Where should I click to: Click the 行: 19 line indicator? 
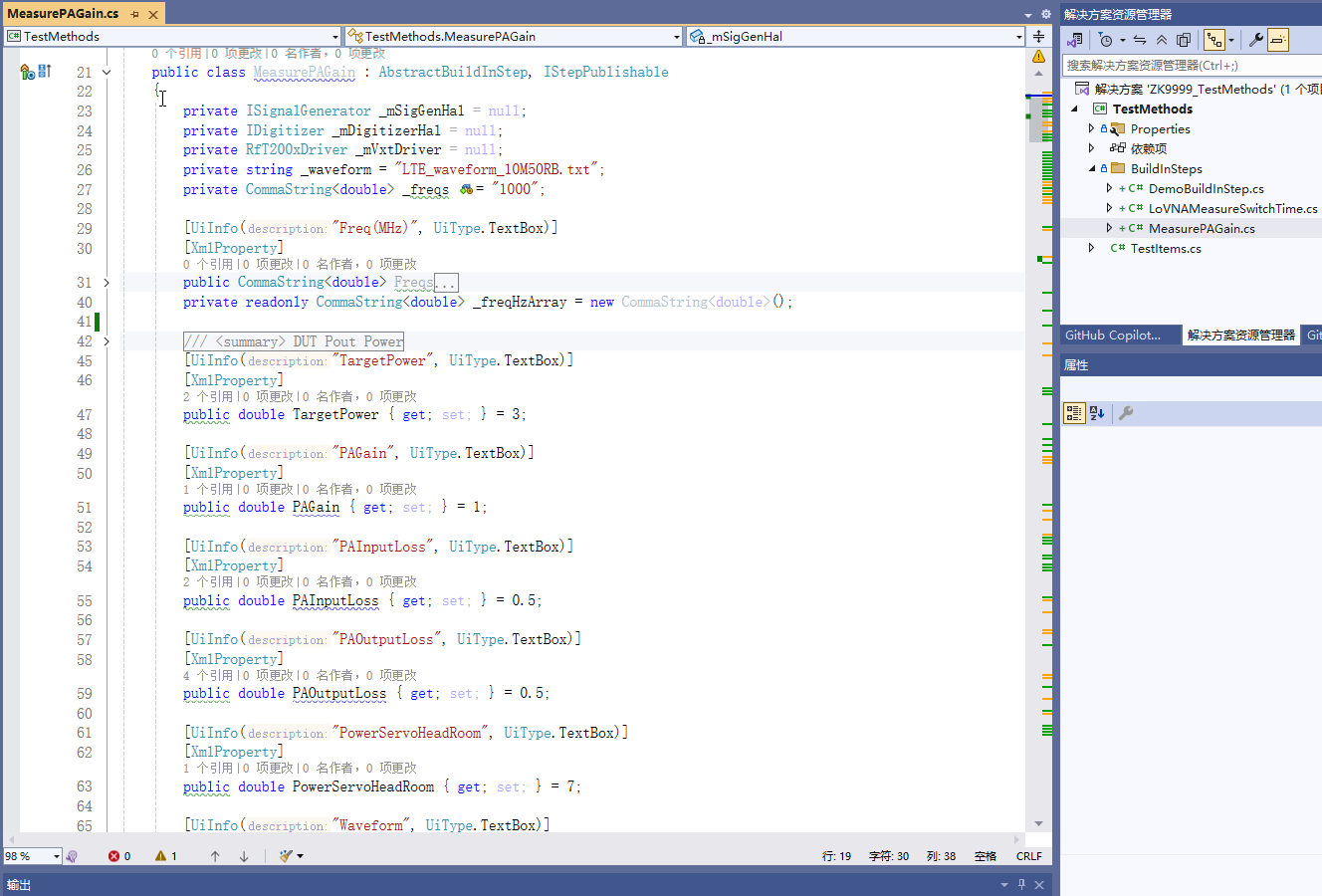[x=836, y=856]
